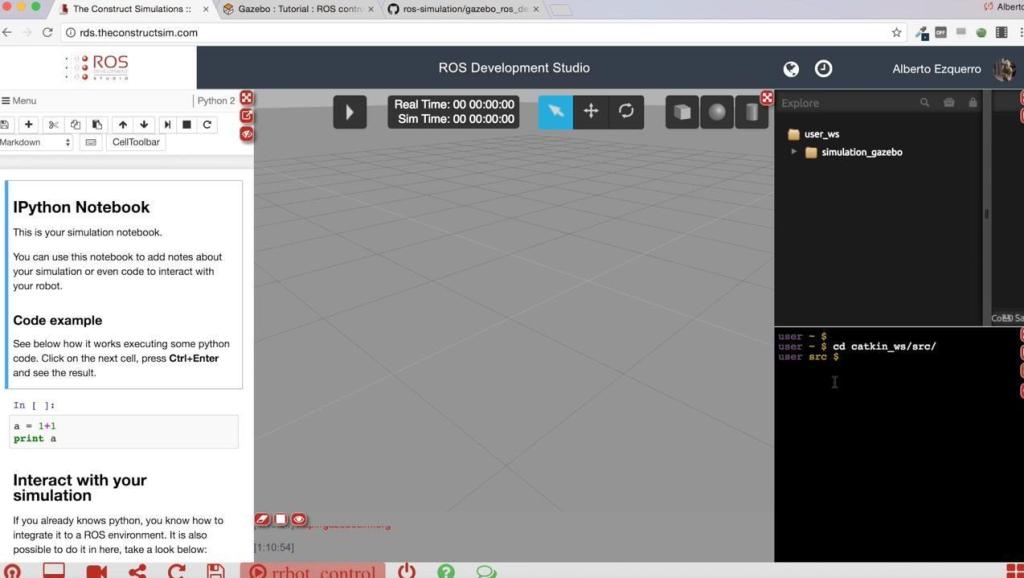Select the arrow selection mode tool

point(556,112)
